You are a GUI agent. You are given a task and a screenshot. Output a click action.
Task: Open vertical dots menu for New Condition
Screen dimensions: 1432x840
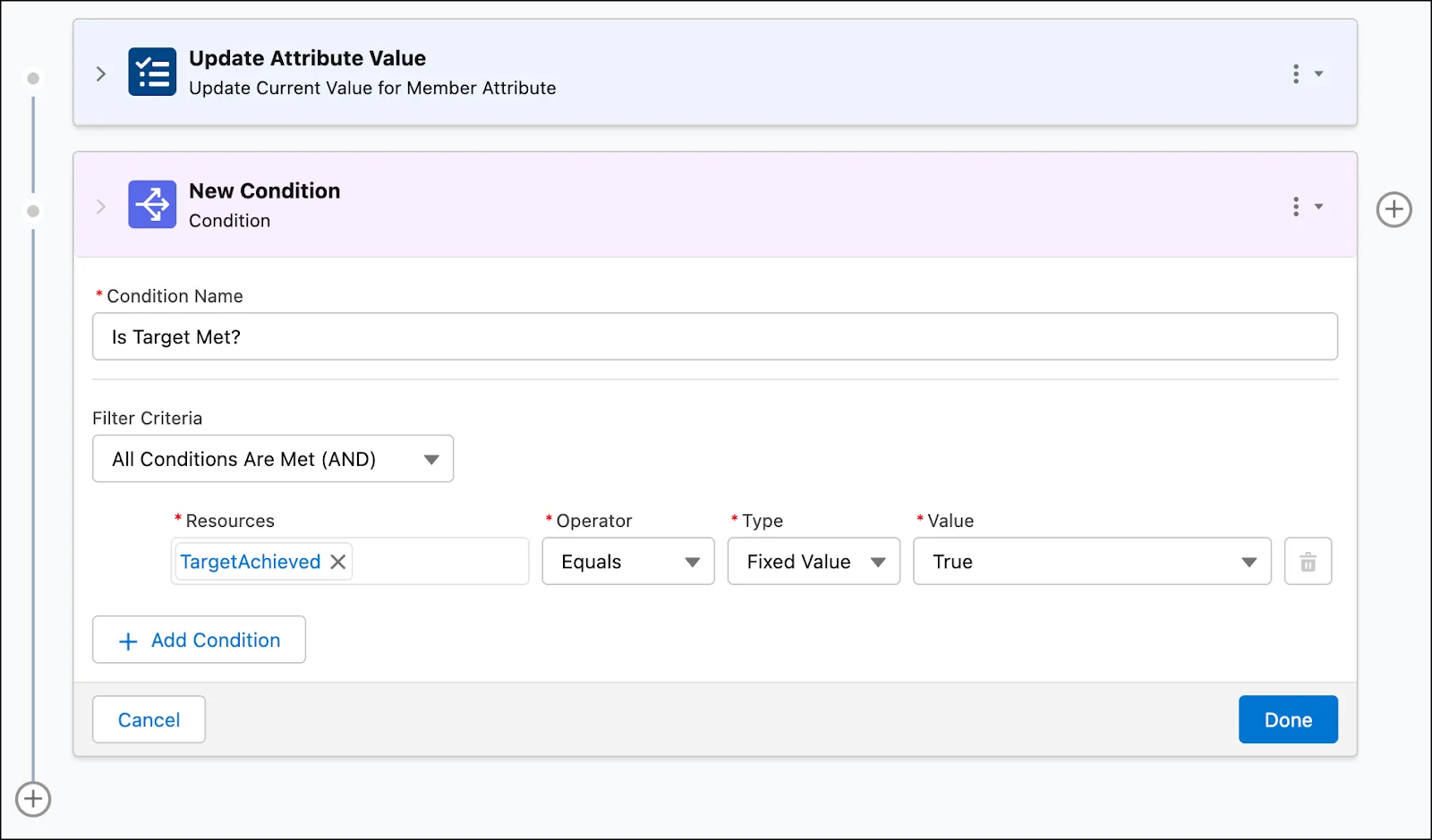(1295, 207)
